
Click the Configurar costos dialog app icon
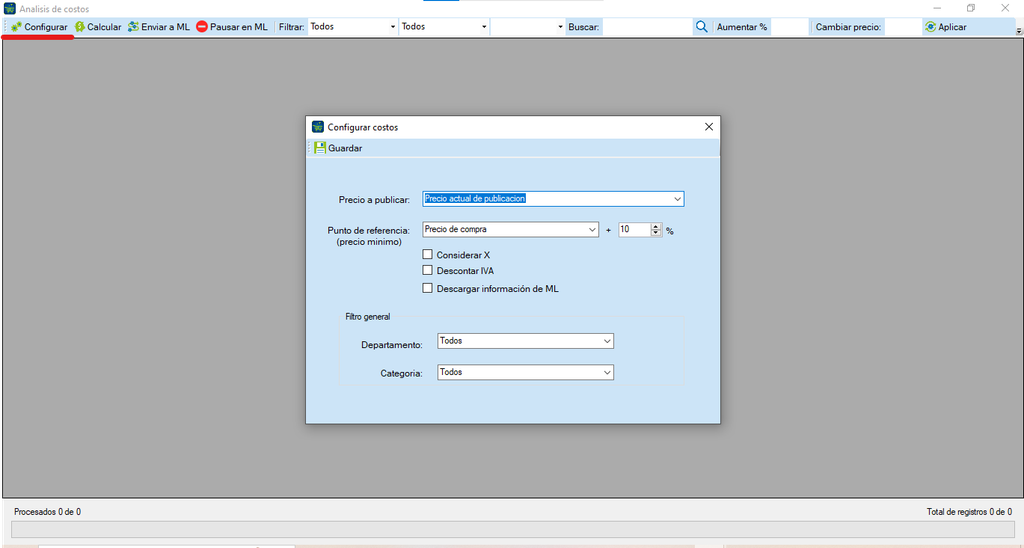tap(318, 127)
